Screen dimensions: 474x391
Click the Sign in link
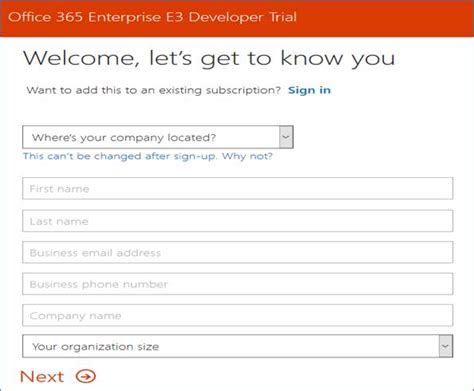click(309, 90)
